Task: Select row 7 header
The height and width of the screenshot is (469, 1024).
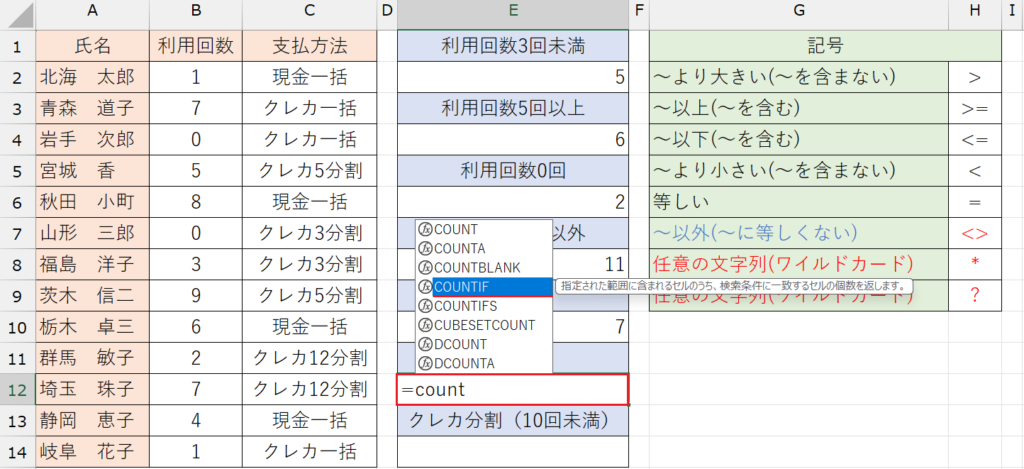Action: click(18, 233)
